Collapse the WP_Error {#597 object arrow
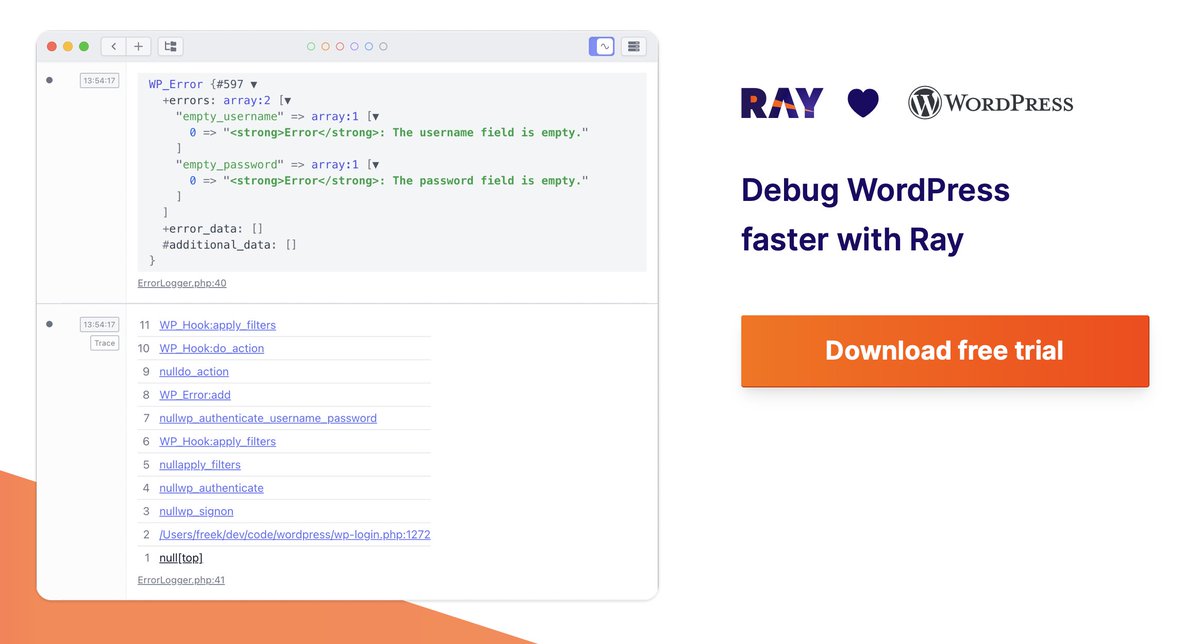Image resolution: width=1200 pixels, height=644 pixels. click(254, 85)
